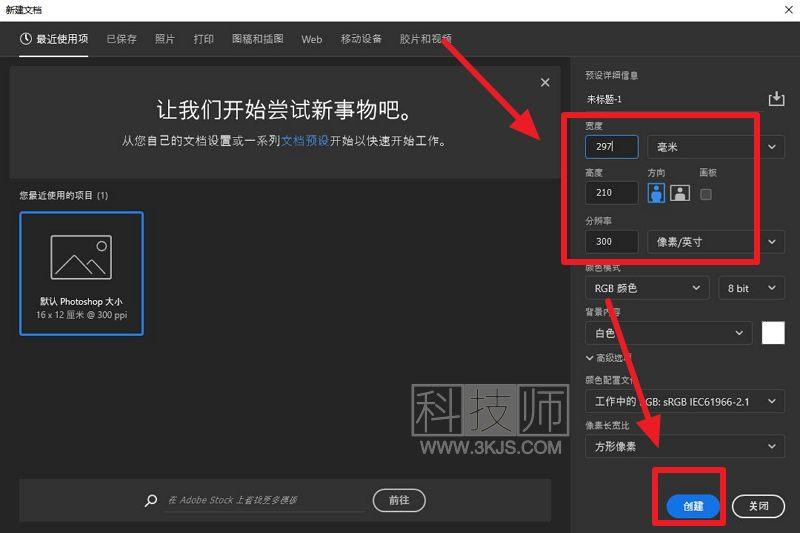This screenshot has height=533, width=800.
Task: Close the 新建文档 dialog window
Action: coord(788,10)
